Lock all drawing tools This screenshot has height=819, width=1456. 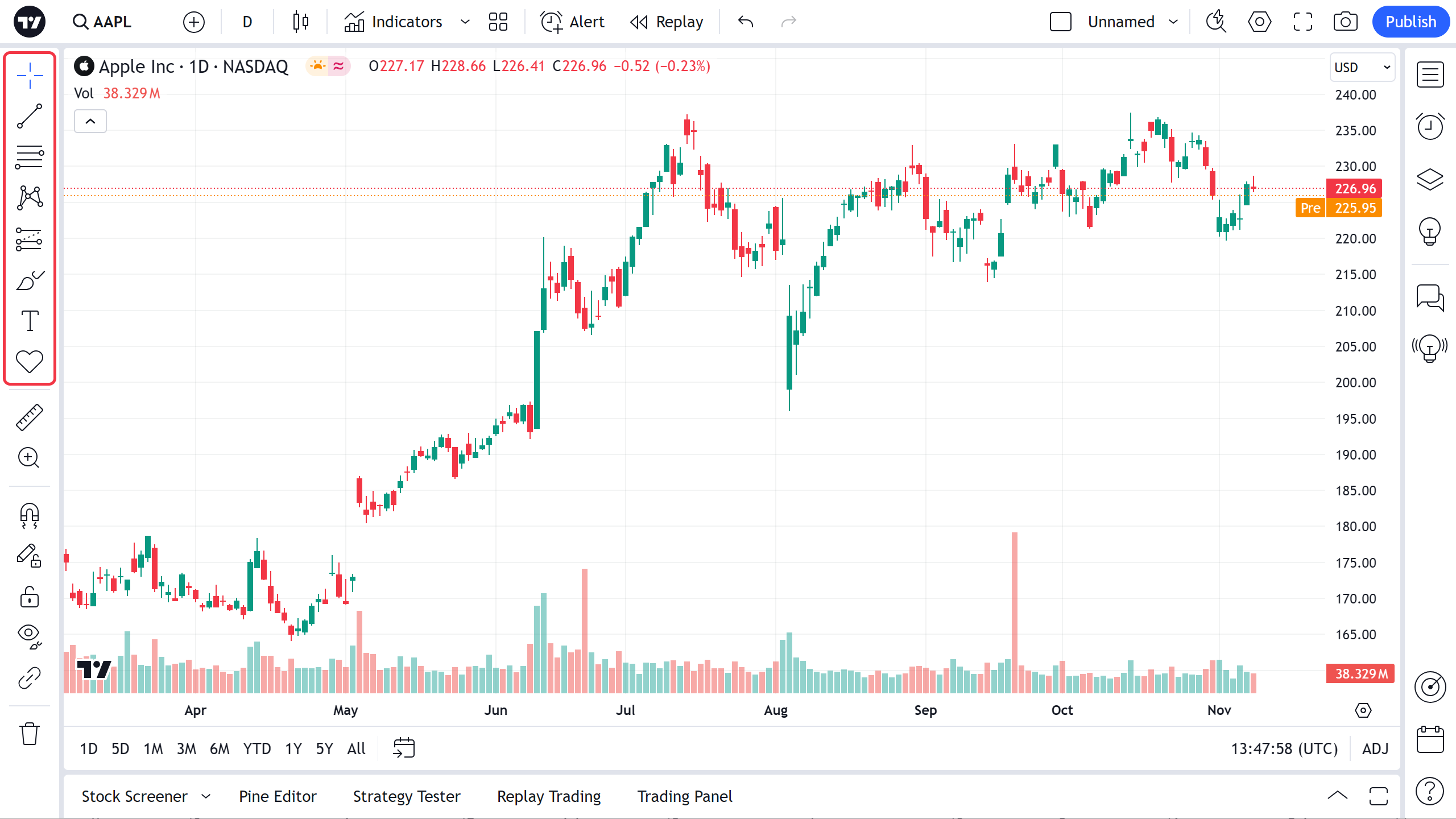[29, 597]
